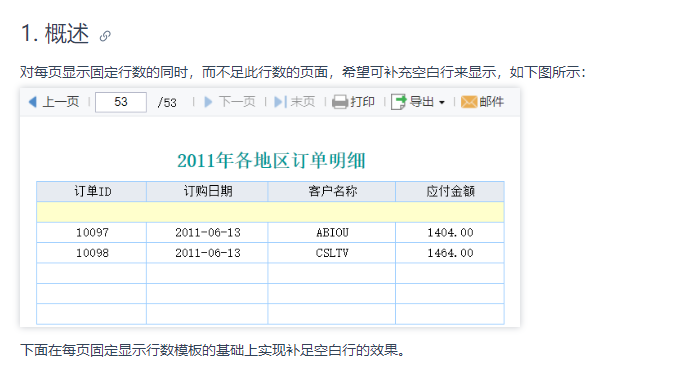691x368 pixels.
Task: Click the report title 2011年各地区订单明细
Action: 271,160
